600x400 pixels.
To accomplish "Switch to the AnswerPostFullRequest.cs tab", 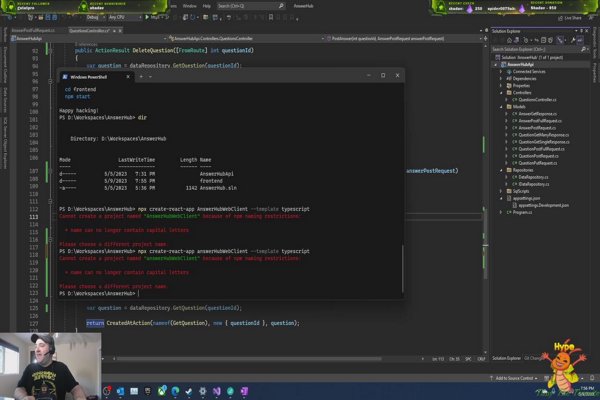I will [x=33, y=31].
